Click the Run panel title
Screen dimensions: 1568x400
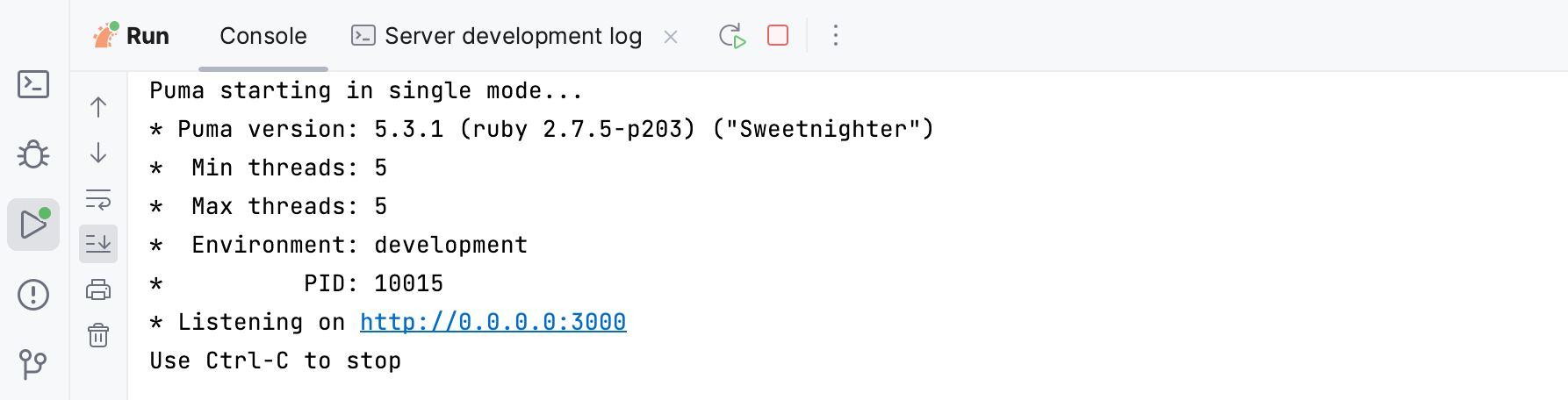[x=147, y=36]
